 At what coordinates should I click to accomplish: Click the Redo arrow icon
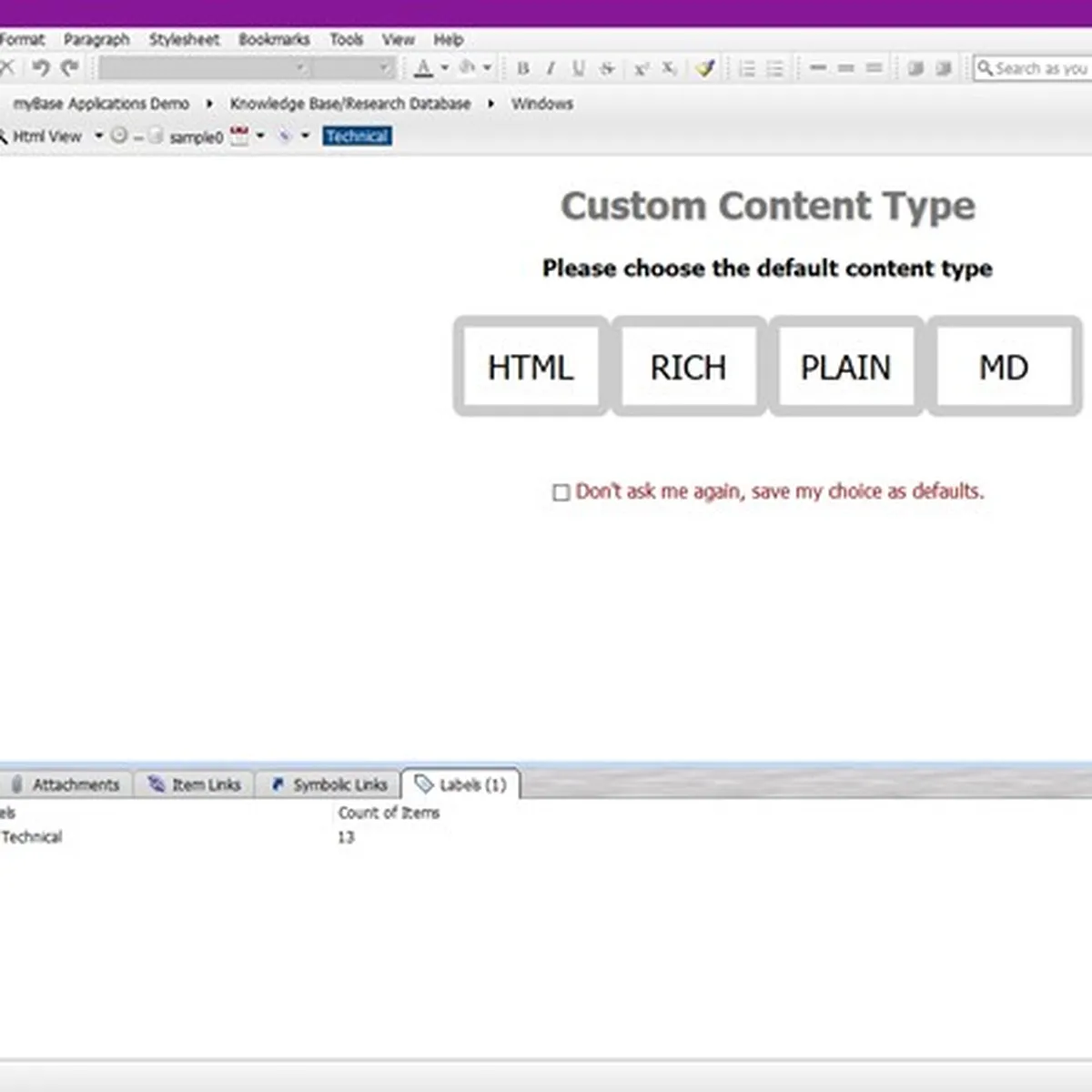[70, 67]
